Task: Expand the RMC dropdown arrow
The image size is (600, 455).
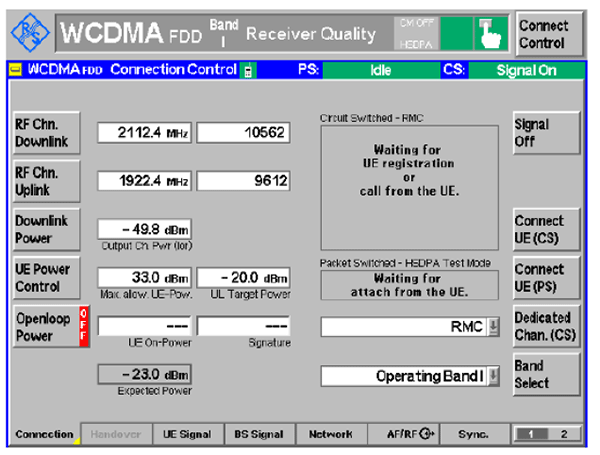Action: click(492, 327)
